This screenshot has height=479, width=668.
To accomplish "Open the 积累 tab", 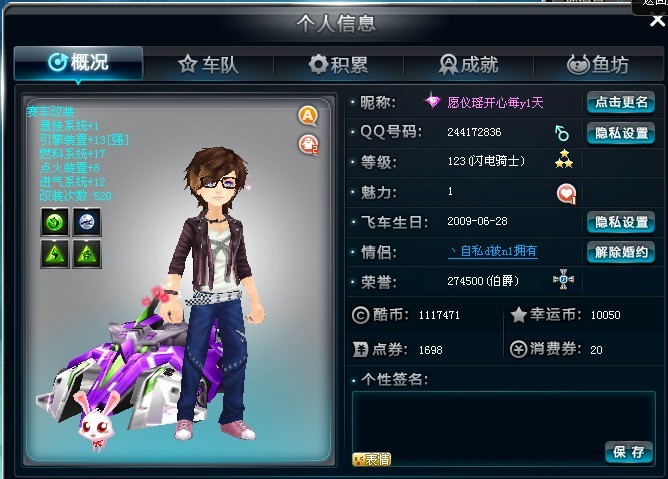I will [x=339, y=65].
